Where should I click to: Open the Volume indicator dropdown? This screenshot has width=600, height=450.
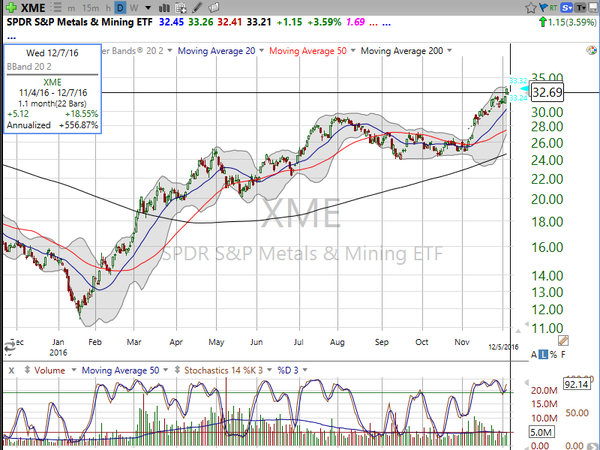click(74, 370)
